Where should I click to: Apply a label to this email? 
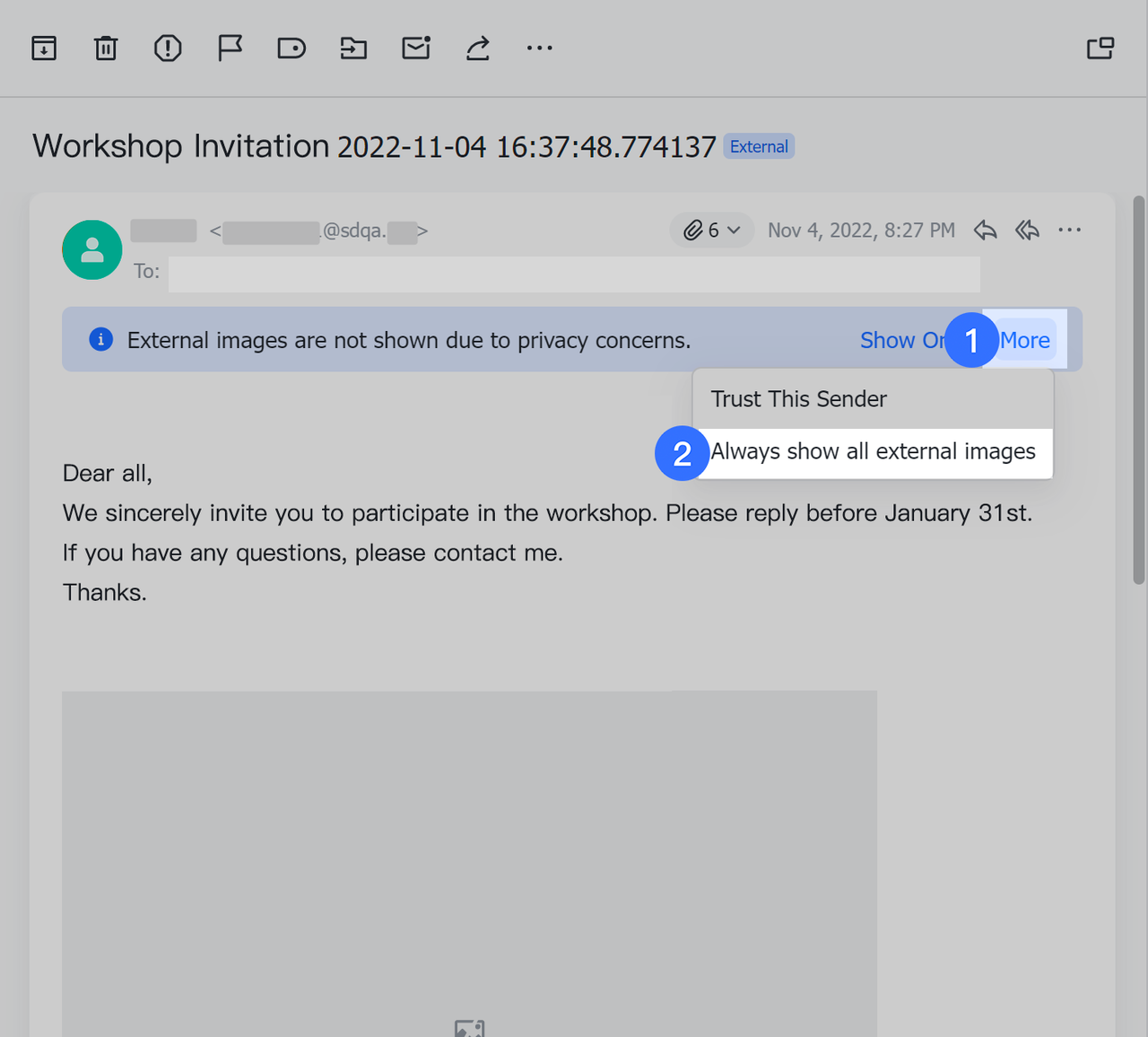(x=291, y=48)
